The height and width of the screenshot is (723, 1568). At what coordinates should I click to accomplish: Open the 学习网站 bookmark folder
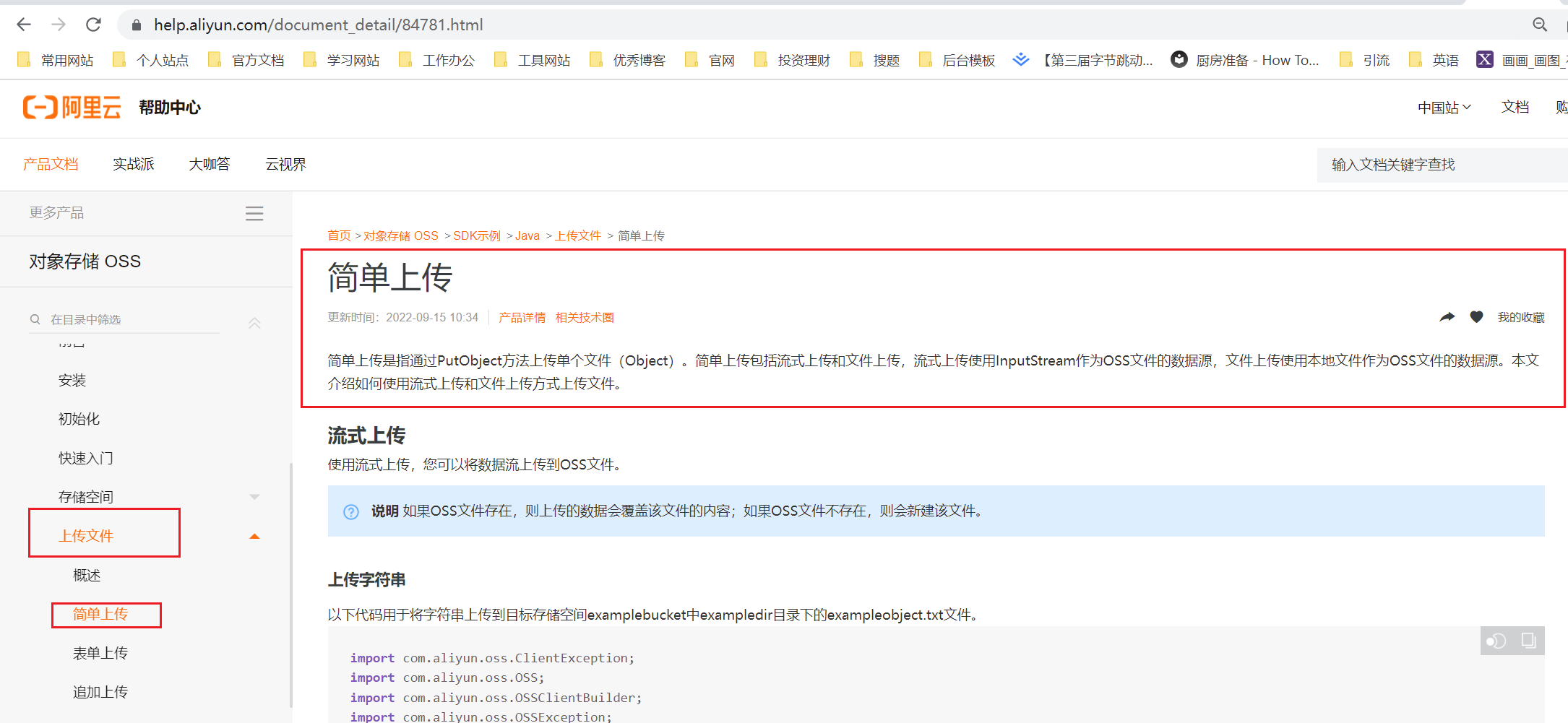coord(342,60)
